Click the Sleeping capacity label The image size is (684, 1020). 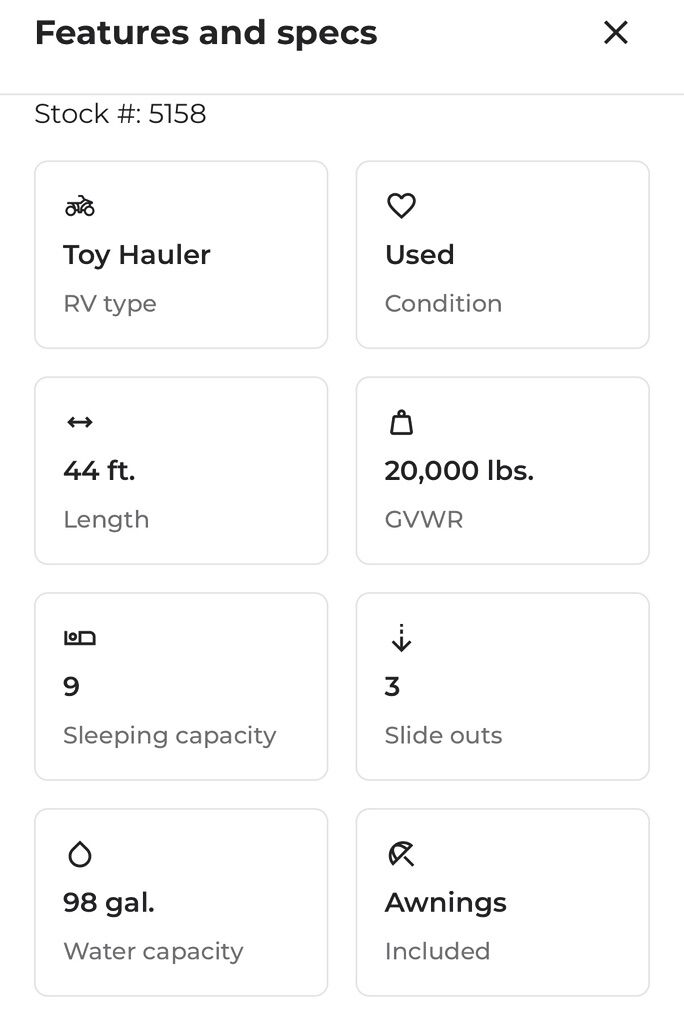tap(169, 736)
